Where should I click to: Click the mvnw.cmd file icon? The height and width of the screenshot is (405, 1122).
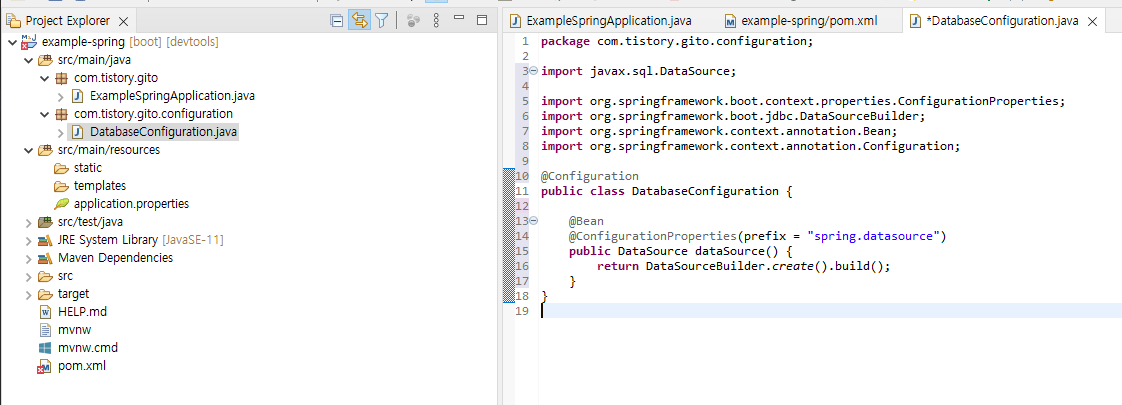(x=45, y=348)
